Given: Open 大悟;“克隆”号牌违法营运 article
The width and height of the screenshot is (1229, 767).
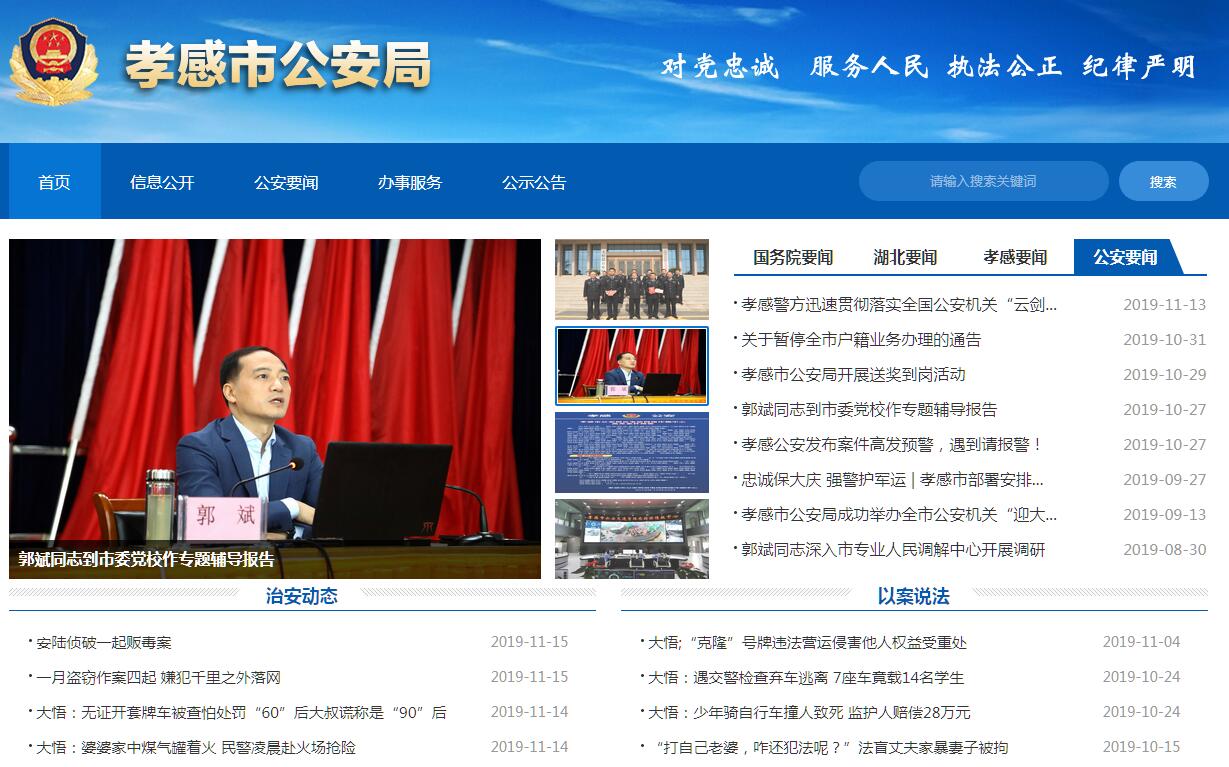Looking at the screenshot, I should [807, 642].
